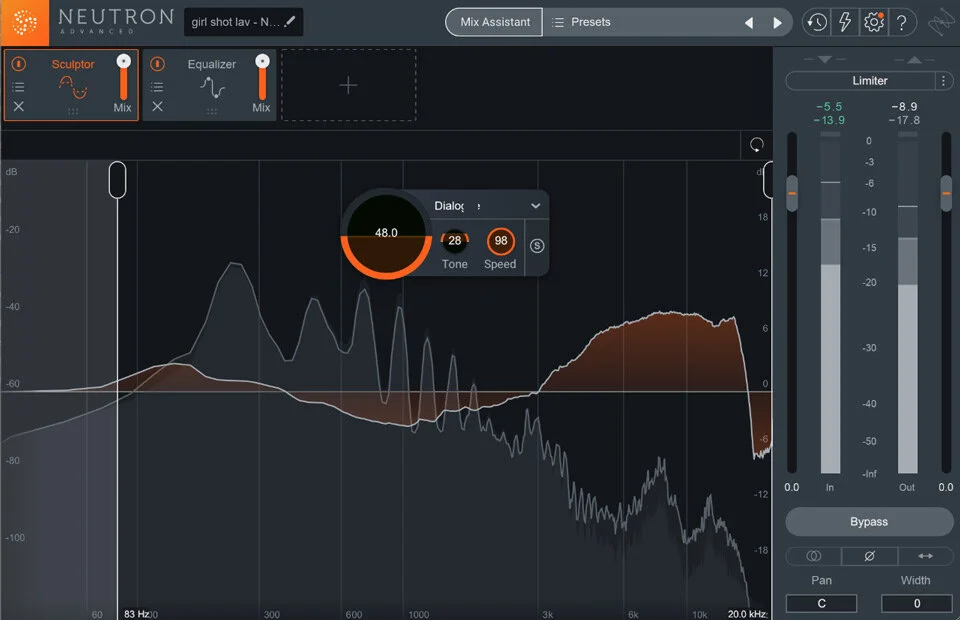Toggle mono sum overlapping circles icon
The width and height of the screenshot is (960, 620).
pyautogui.click(x=813, y=556)
